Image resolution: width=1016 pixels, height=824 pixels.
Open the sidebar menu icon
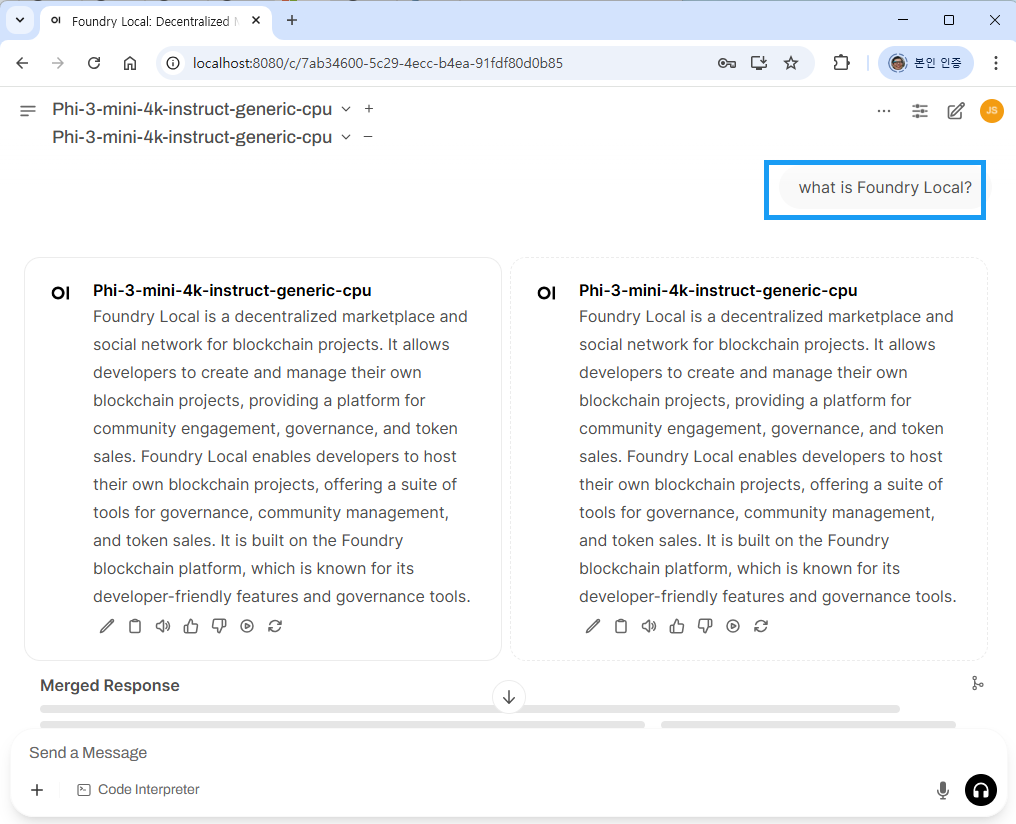point(28,111)
